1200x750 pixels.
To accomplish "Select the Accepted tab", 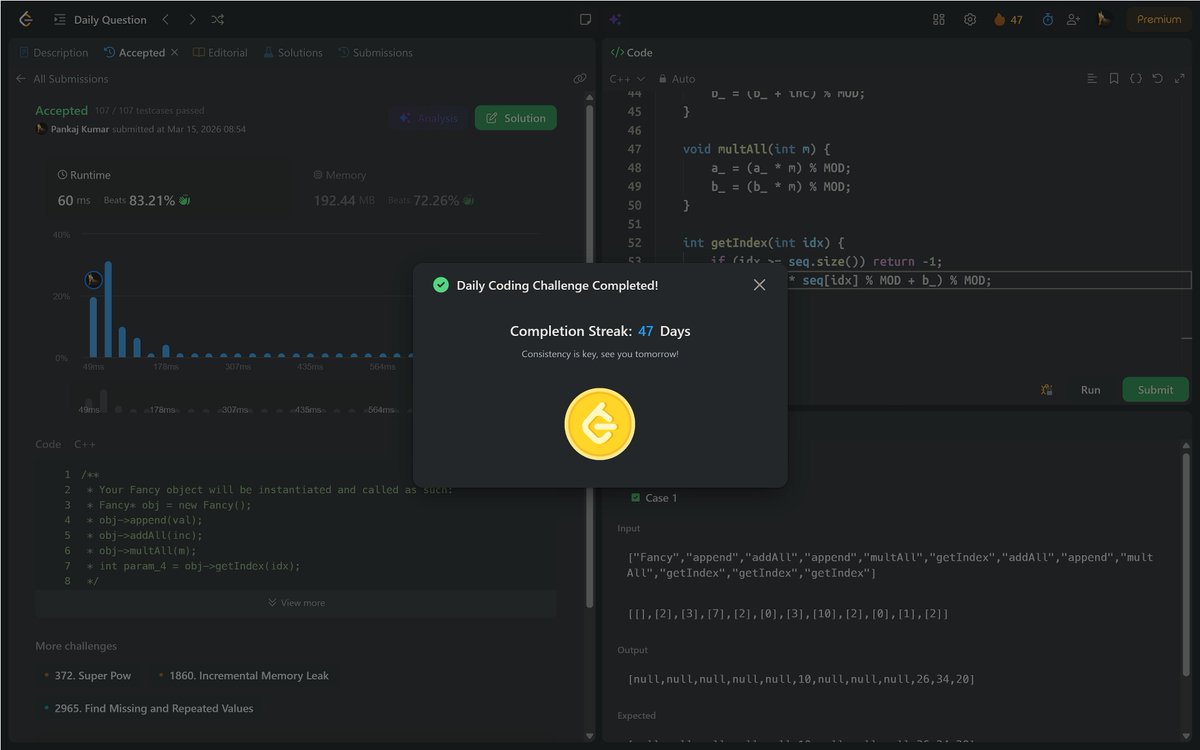I will pos(134,52).
